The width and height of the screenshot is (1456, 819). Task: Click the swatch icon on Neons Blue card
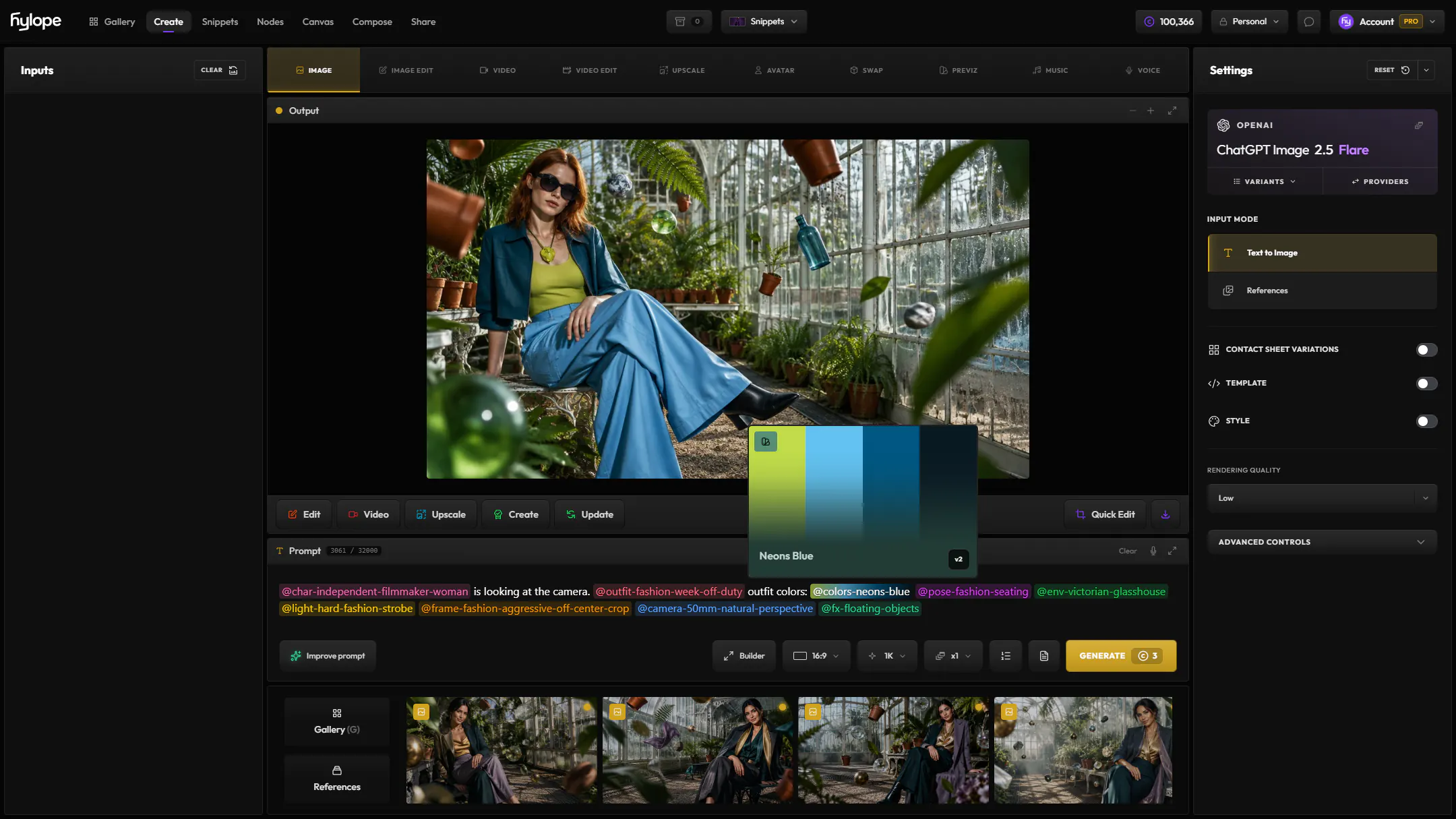click(766, 442)
